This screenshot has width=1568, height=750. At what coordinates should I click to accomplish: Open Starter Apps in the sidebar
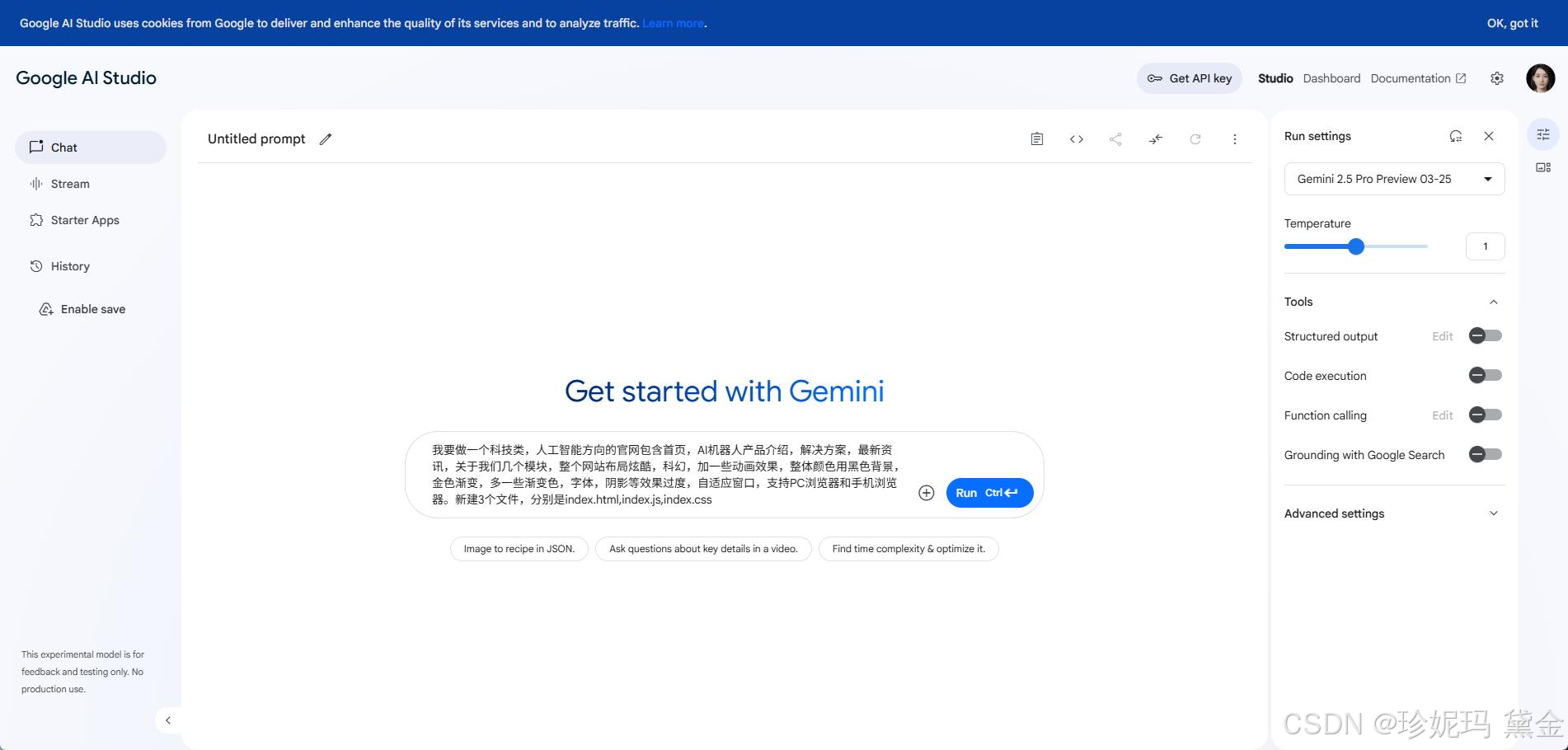click(91, 220)
